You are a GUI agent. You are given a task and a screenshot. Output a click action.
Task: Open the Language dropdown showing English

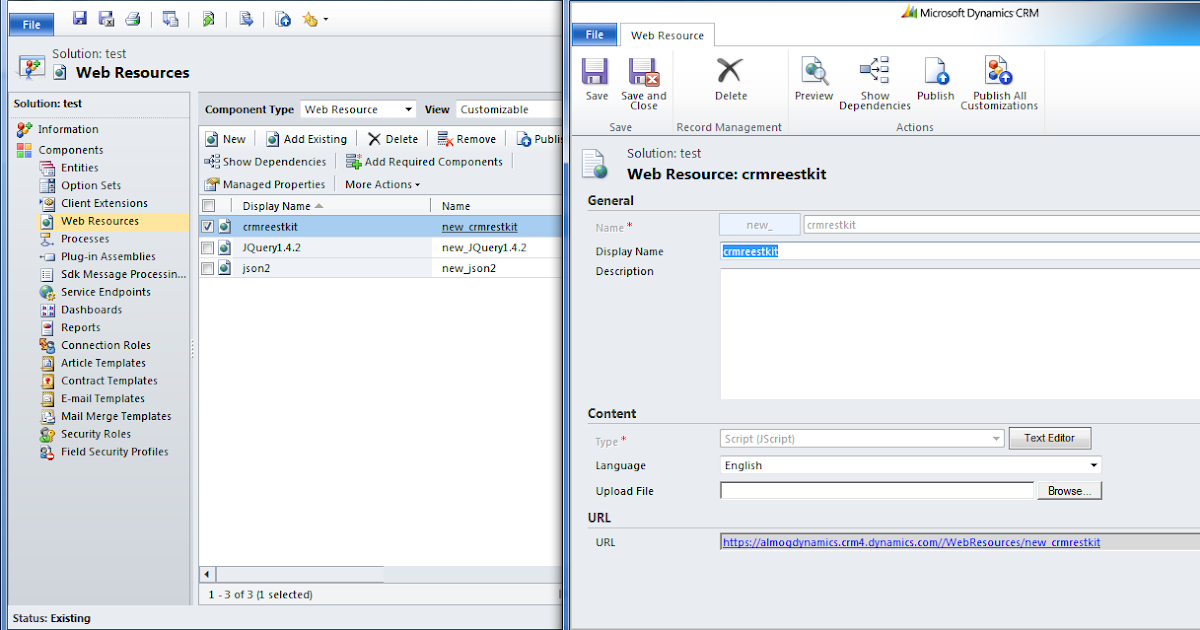pos(1093,465)
